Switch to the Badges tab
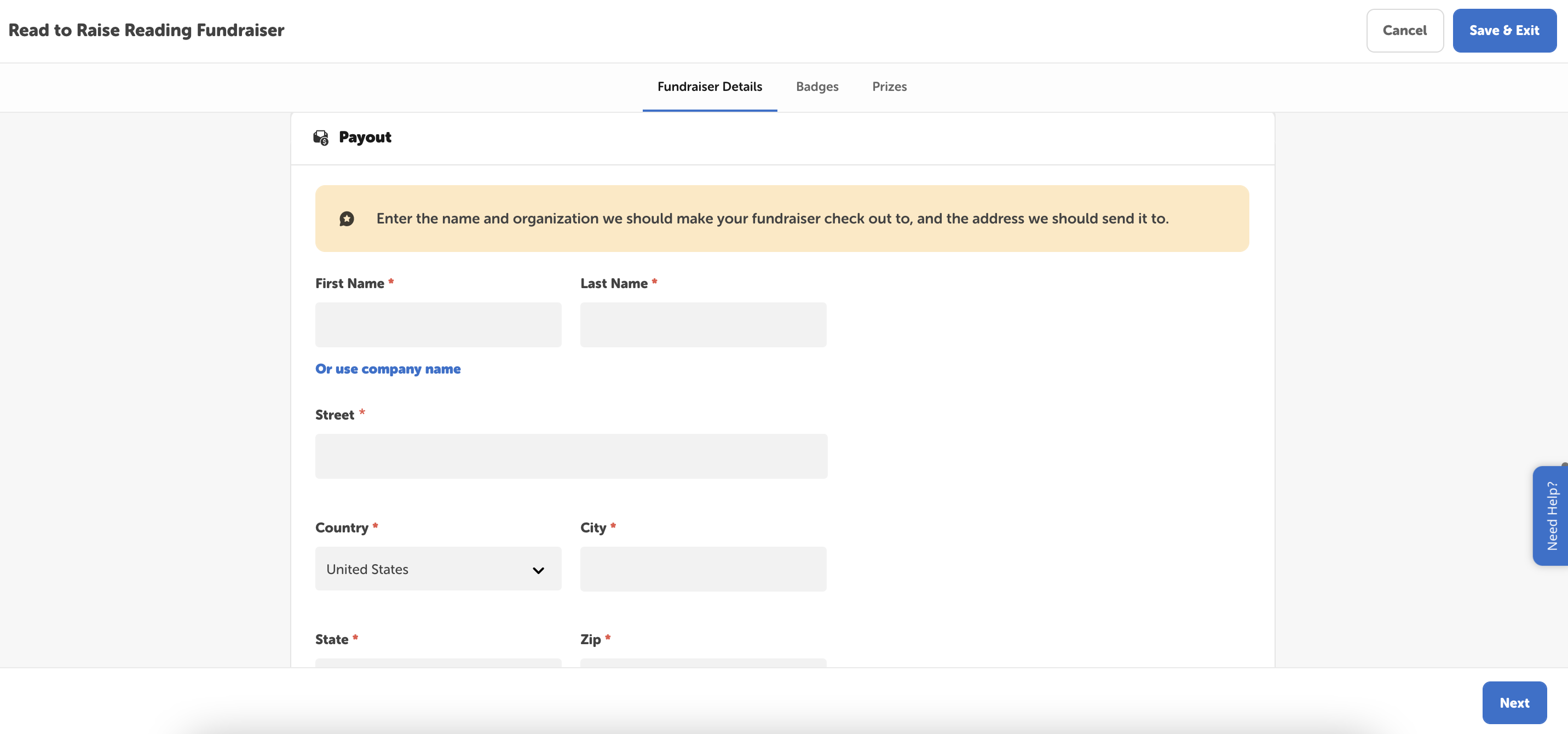The image size is (1568, 734). tap(817, 87)
